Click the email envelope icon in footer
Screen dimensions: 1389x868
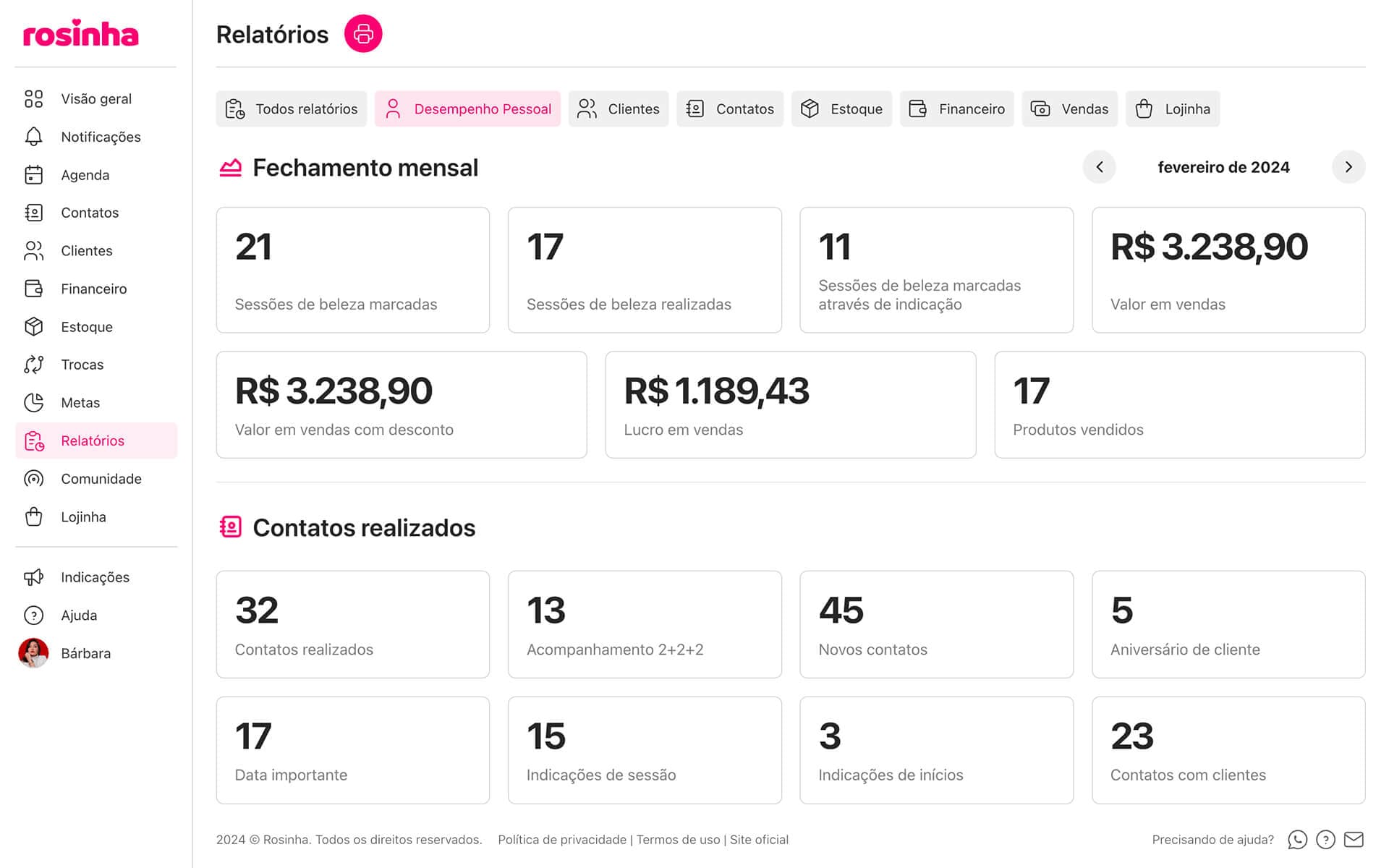coord(1353,839)
